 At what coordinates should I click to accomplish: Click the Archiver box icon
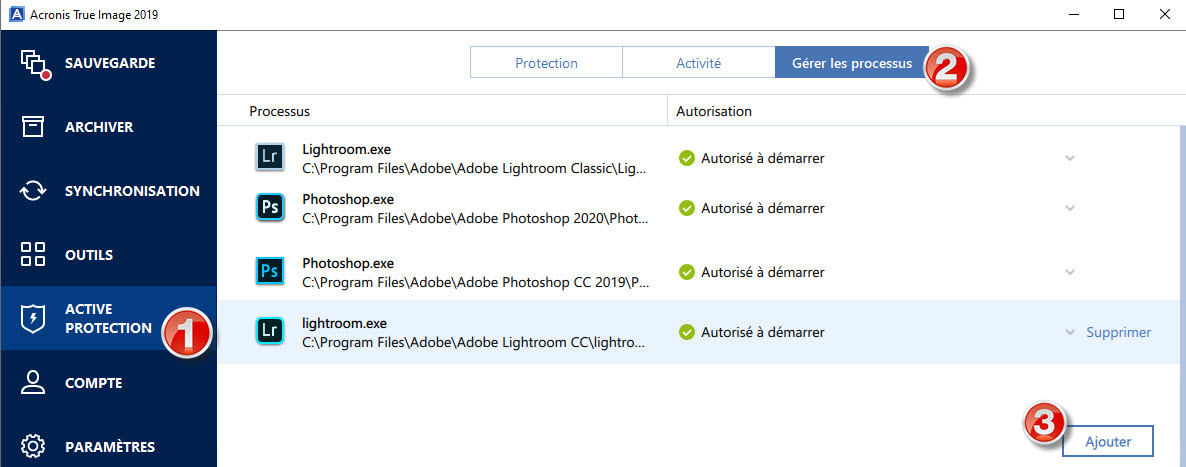click(x=34, y=127)
